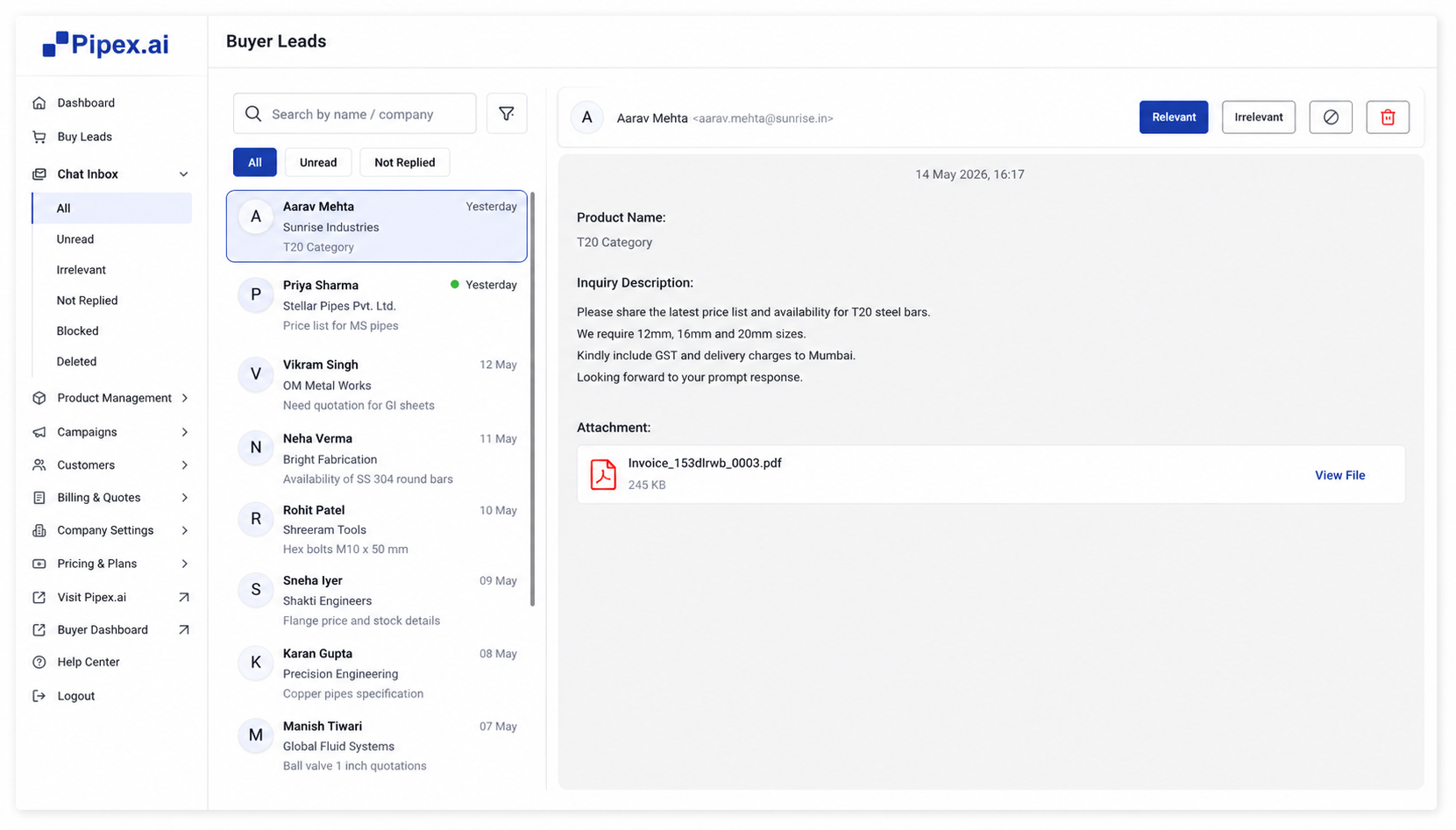Click the Need quotation for GI sheets text
This screenshot has height=830, width=1456.
pyautogui.click(x=359, y=406)
